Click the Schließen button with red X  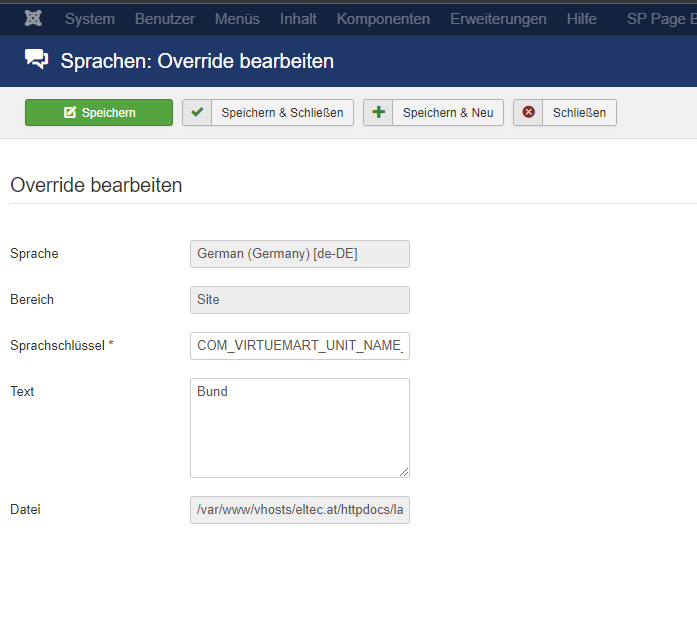[565, 113]
